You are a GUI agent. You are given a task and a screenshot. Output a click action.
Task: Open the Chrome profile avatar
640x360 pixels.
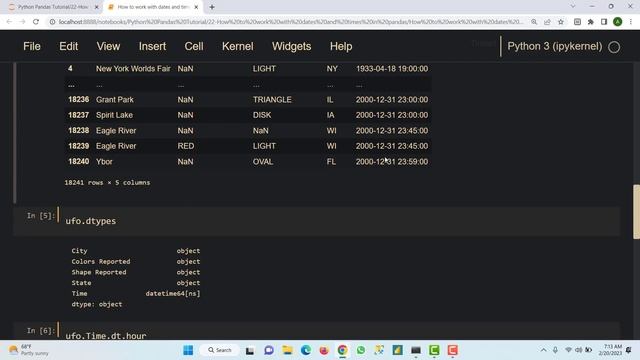tap(618, 22)
